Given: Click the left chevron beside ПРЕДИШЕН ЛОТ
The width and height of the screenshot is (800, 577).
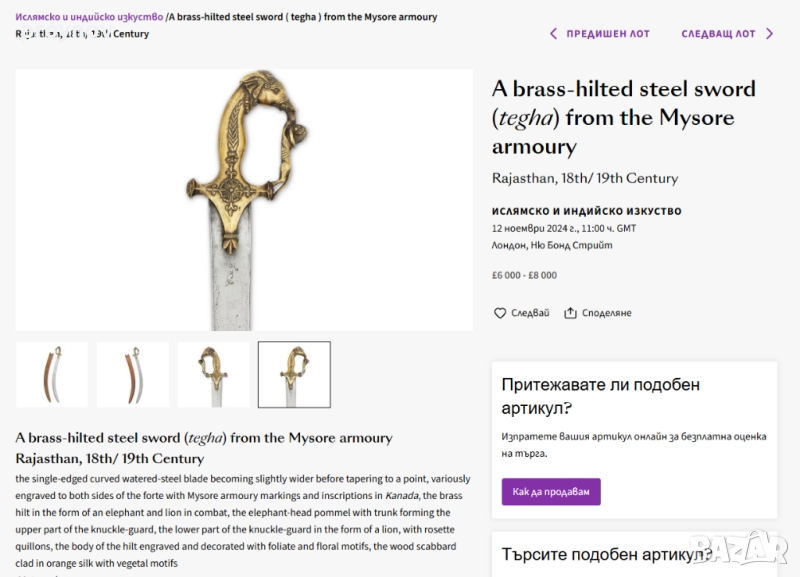Looking at the screenshot, I should (x=554, y=34).
